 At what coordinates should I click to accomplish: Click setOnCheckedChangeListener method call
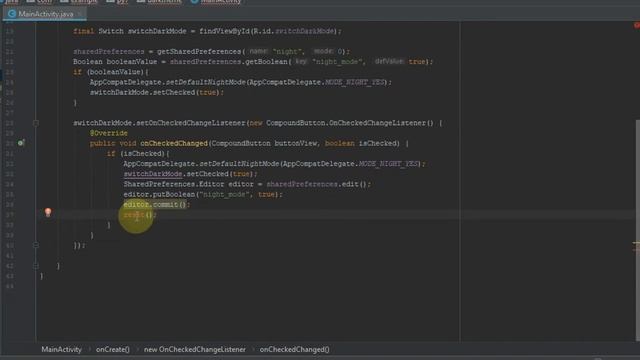[x=191, y=123]
